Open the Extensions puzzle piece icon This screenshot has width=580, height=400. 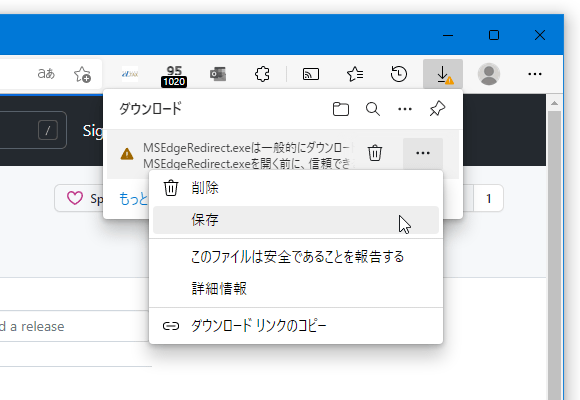262,74
